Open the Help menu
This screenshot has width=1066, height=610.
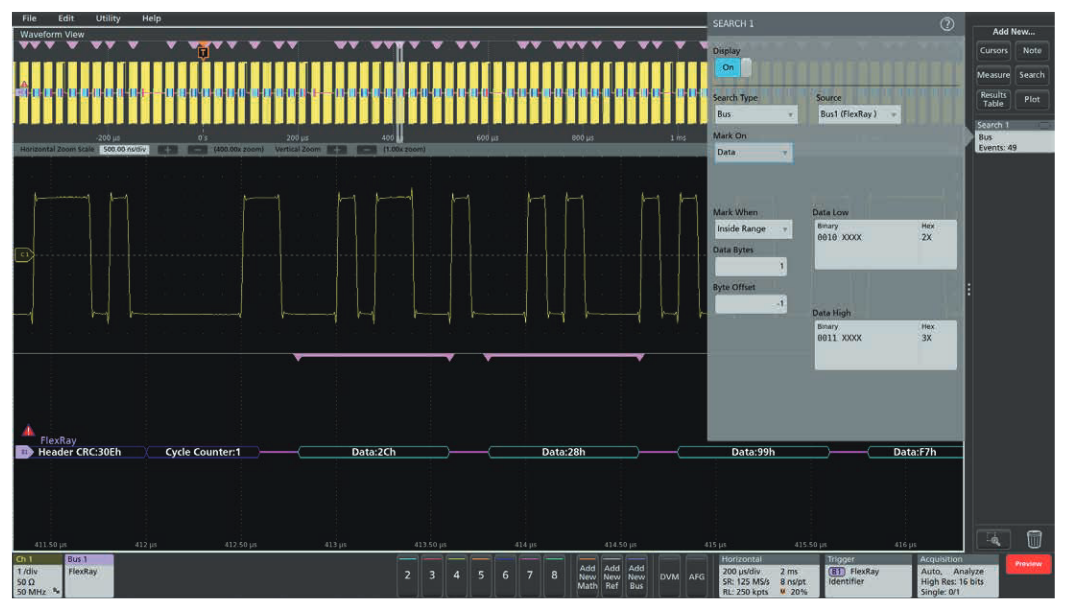[151, 18]
